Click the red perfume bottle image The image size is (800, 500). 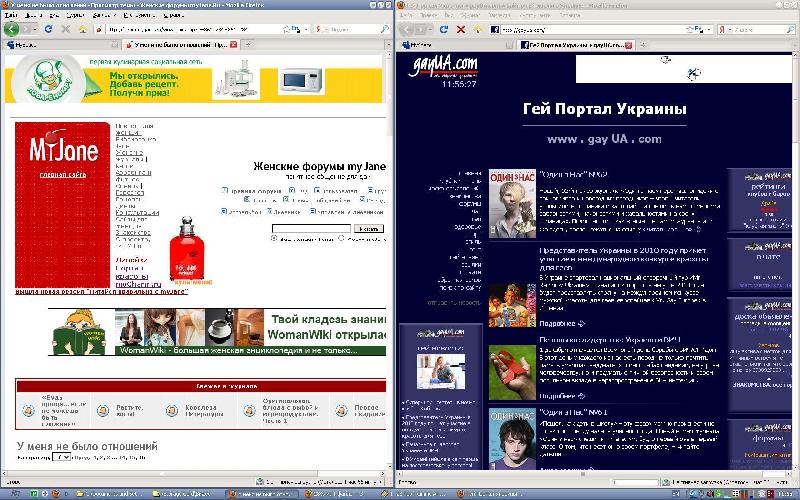pyautogui.click(x=187, y=248)
